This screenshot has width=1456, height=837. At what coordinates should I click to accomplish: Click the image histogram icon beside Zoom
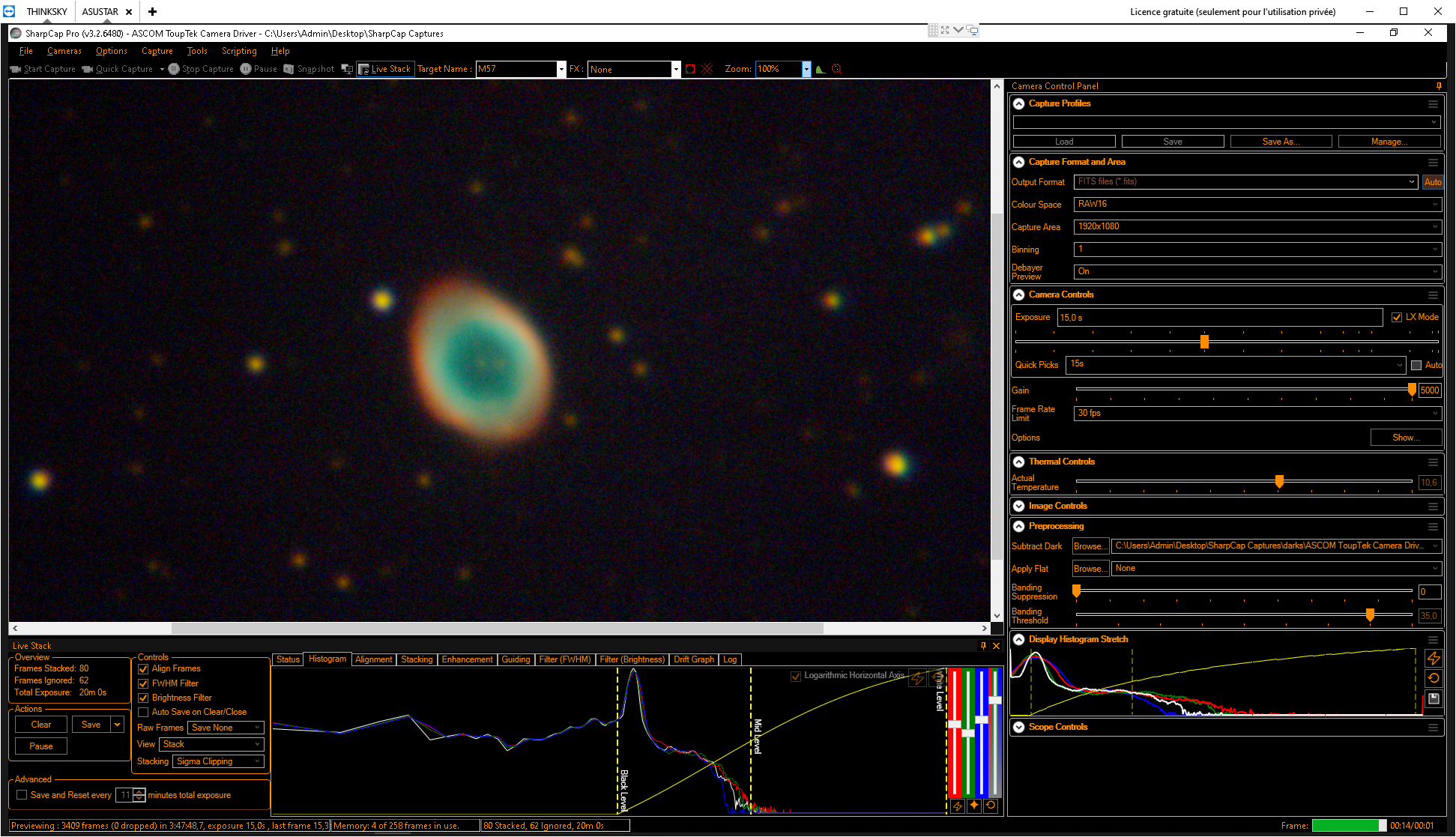click(821, 69)
